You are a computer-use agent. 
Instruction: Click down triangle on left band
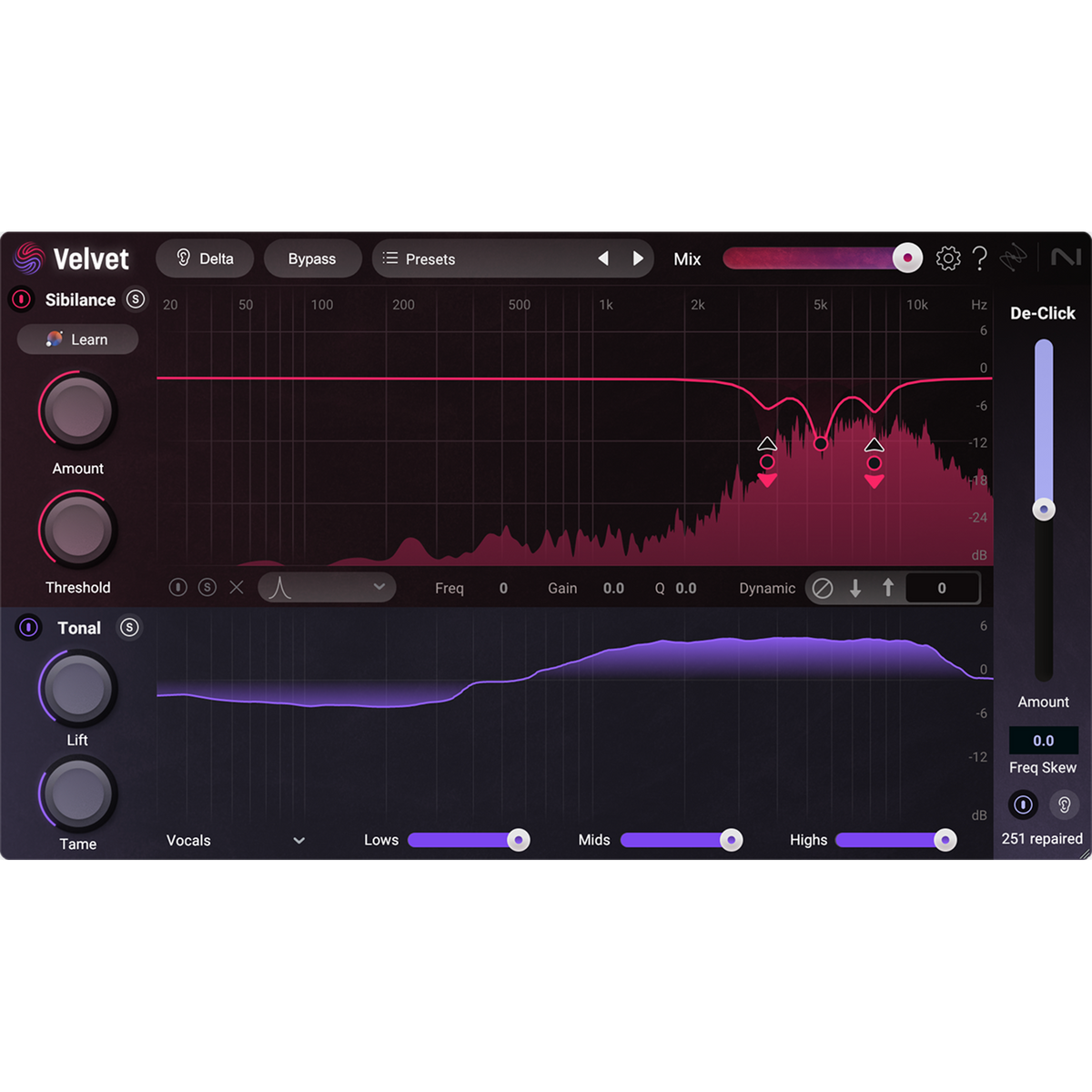767,480
